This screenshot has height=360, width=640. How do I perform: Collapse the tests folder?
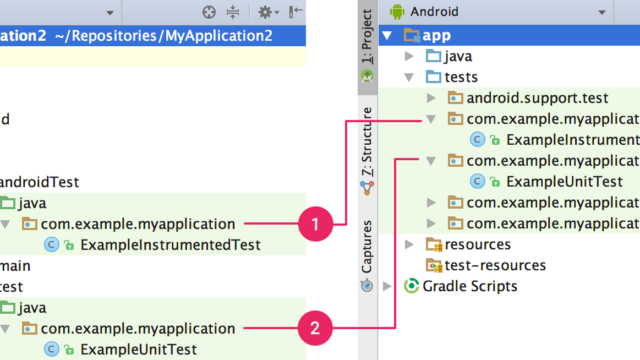(x=409, y=77)
